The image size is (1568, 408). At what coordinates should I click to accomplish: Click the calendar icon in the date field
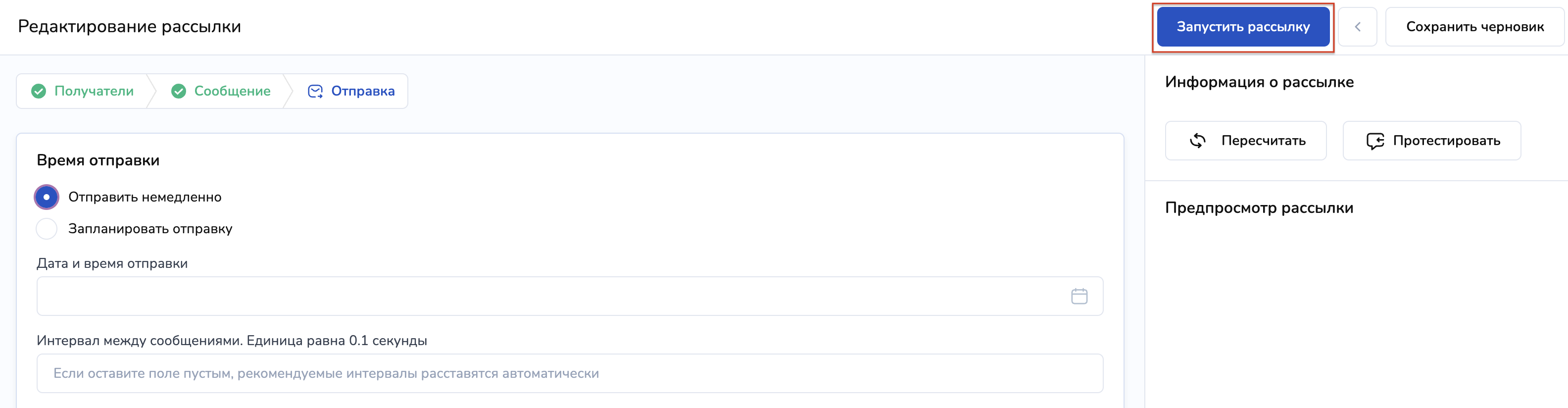pos(1078,297)
